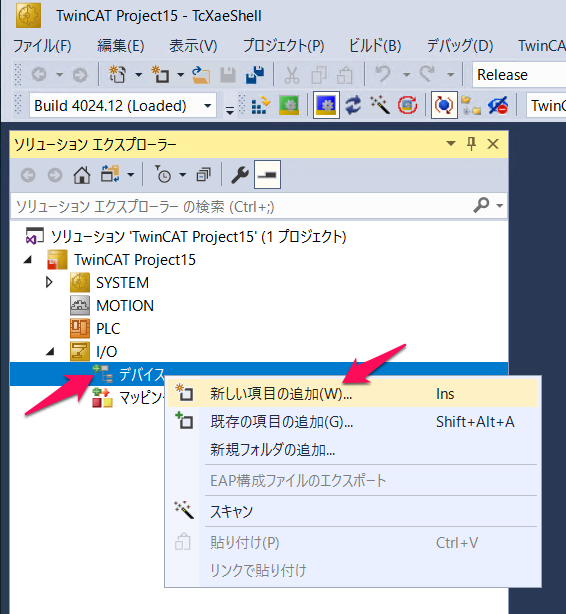The image size is (566, 614).
Task: Click the Home icon in Solution Explorer
Action: click(81, 175)
